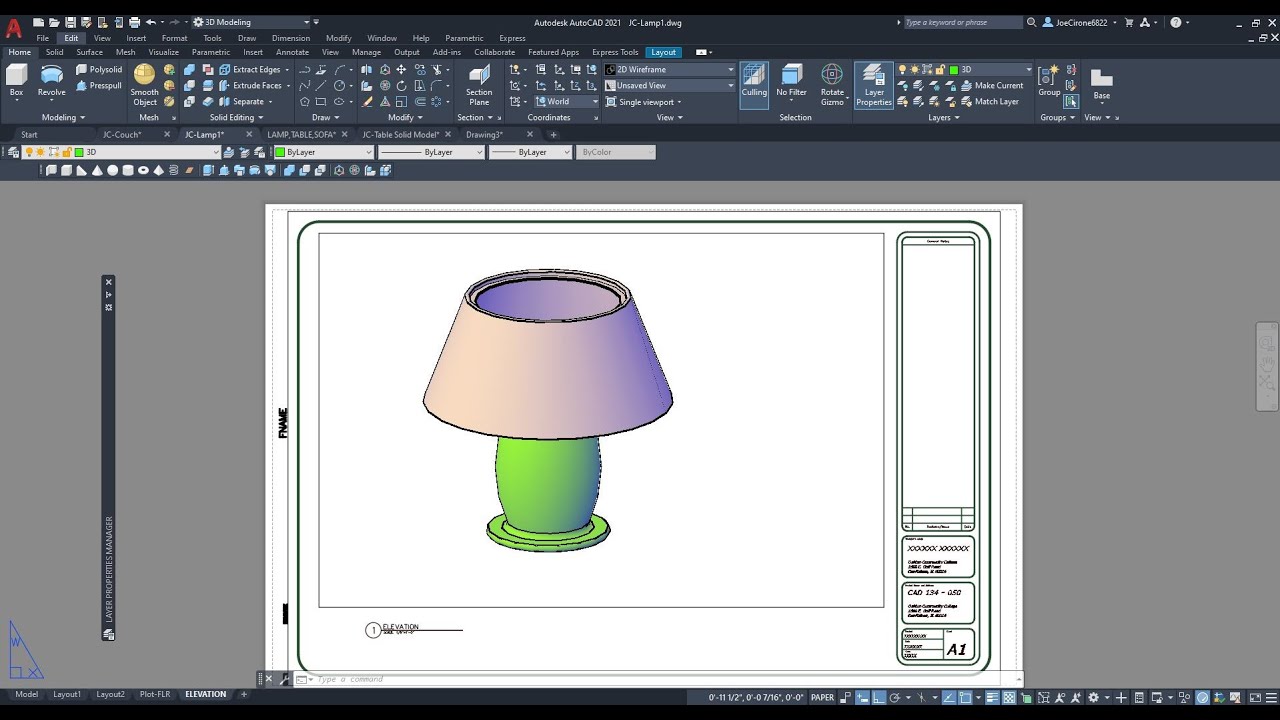Image resolution: width=1280 pixels, height=720 pixels.
Task: Click the Move tool in Modify panel
Action: coord(401,70)
